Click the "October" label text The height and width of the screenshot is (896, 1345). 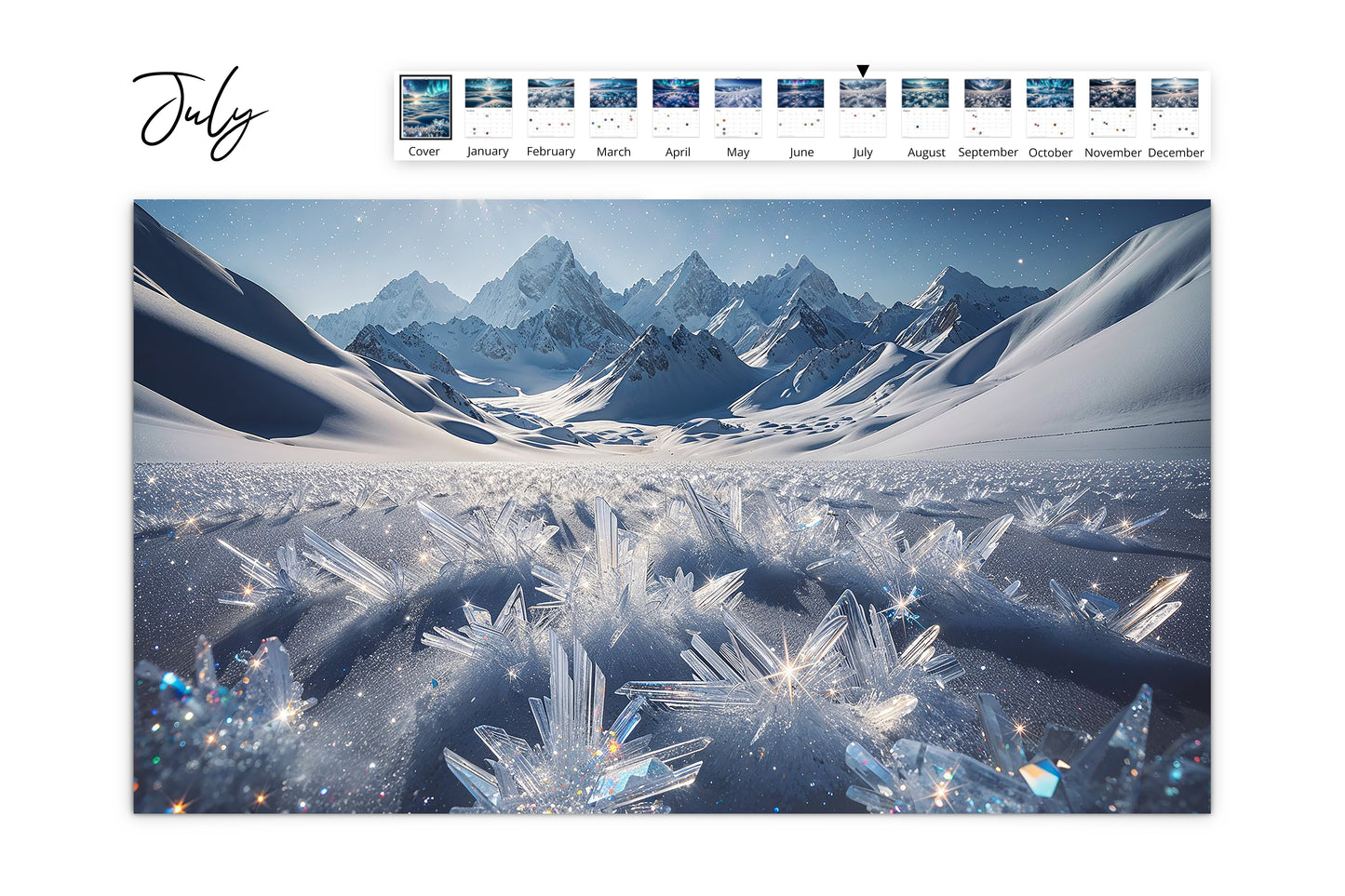1050,153
